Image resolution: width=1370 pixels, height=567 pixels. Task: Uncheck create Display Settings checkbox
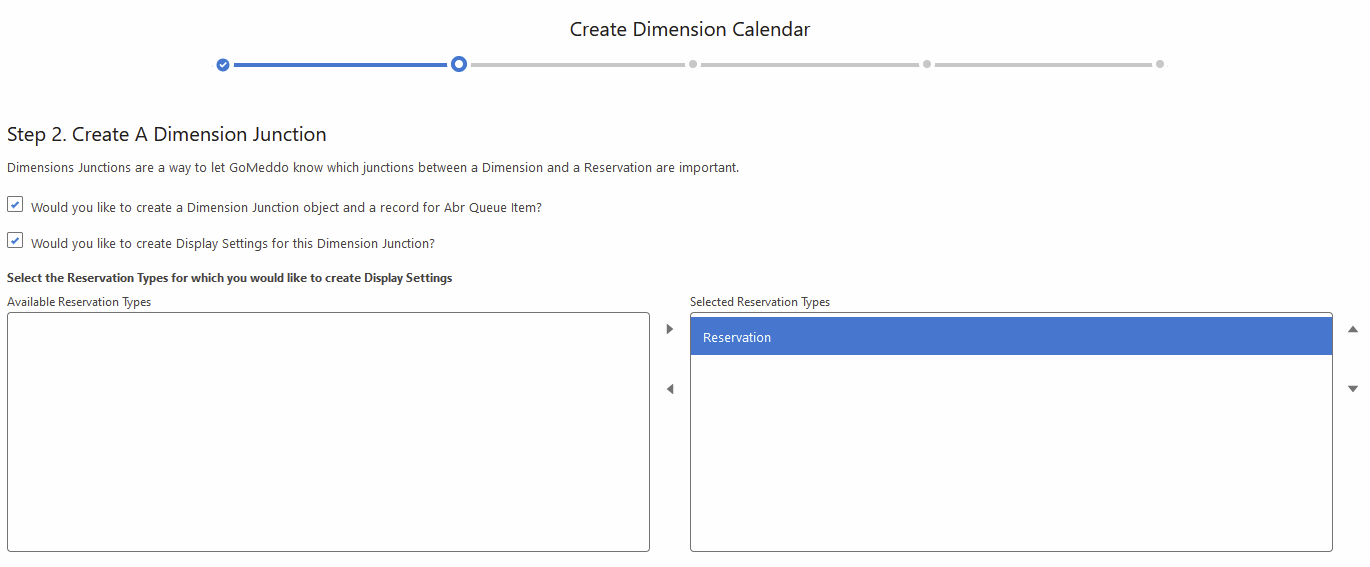[15, 241]
